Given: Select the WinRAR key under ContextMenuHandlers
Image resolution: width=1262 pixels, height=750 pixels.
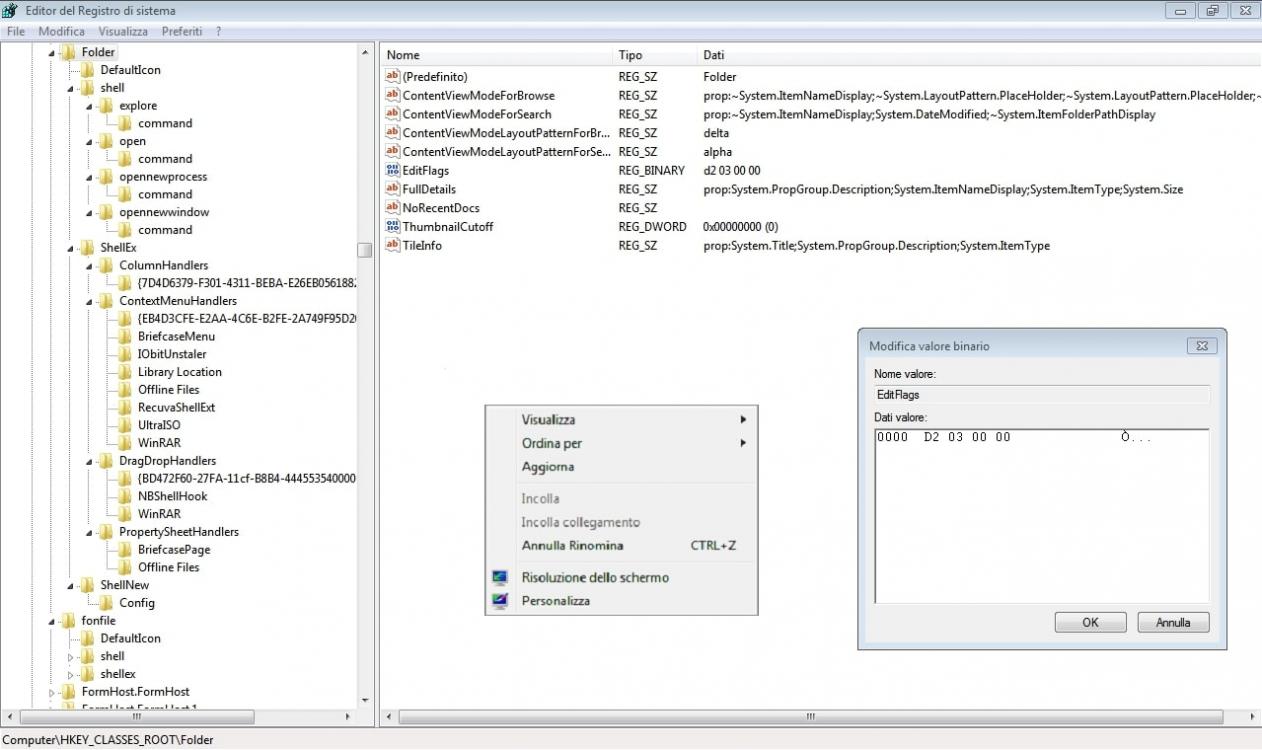Looking at the screenshot, I should coord(159,443).
